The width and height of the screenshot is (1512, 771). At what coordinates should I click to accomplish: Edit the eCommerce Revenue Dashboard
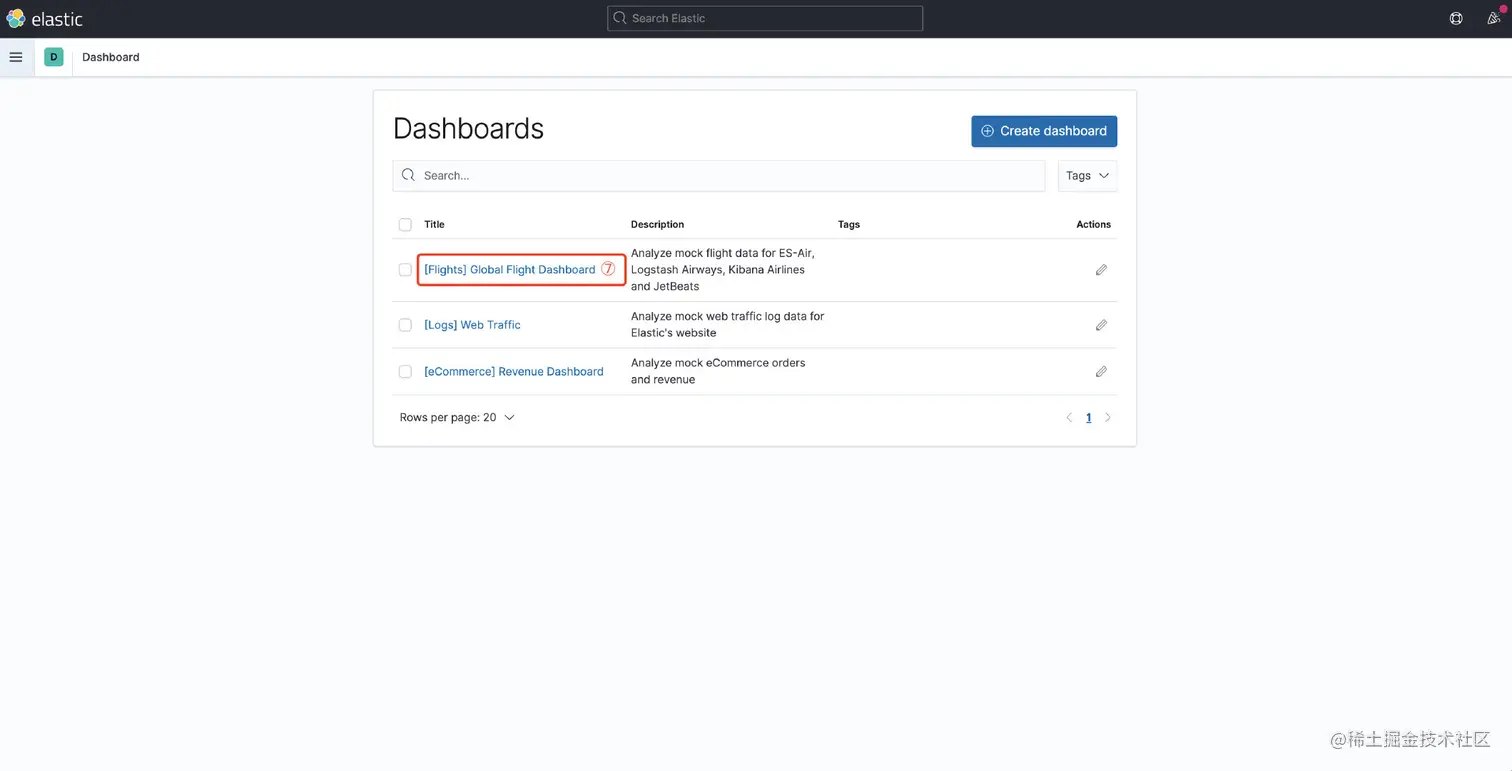coord(1101,372)
